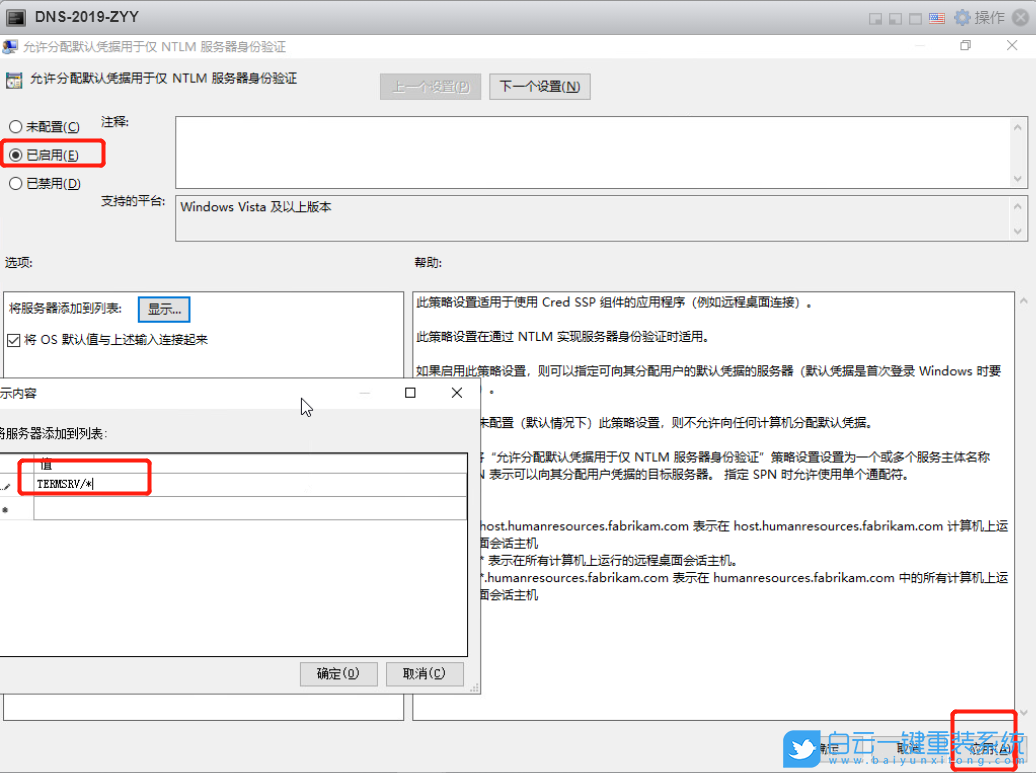1036x773 pixels.
Task: Click the highlighted 应用 button
Action: coord(983,748)
